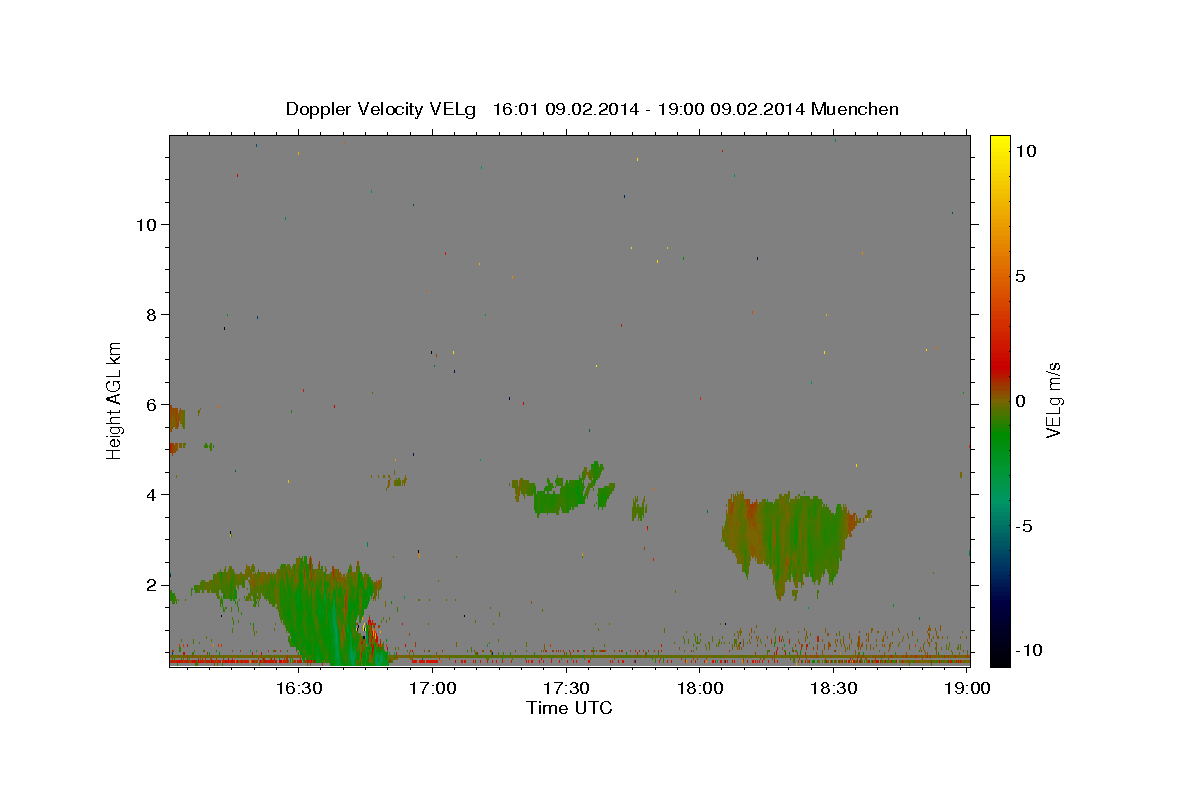Screen dimensions: 1200x800
Task: Click the 18:30 time tick label
Action: pyautogui.click(x=834, y=688)
